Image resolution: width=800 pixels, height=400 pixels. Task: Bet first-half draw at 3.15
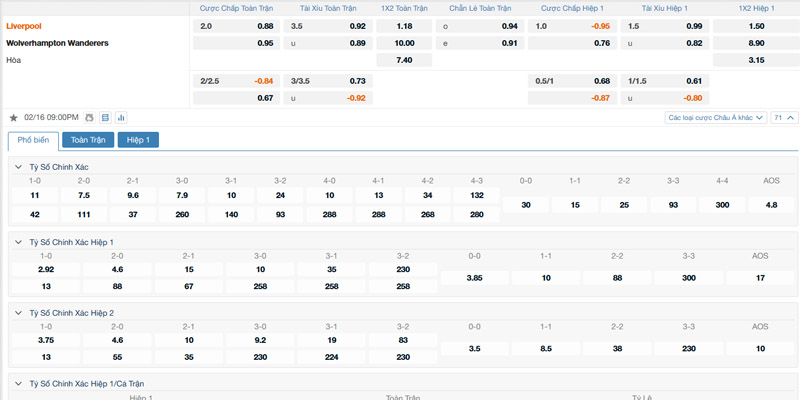tap(756, 60)
